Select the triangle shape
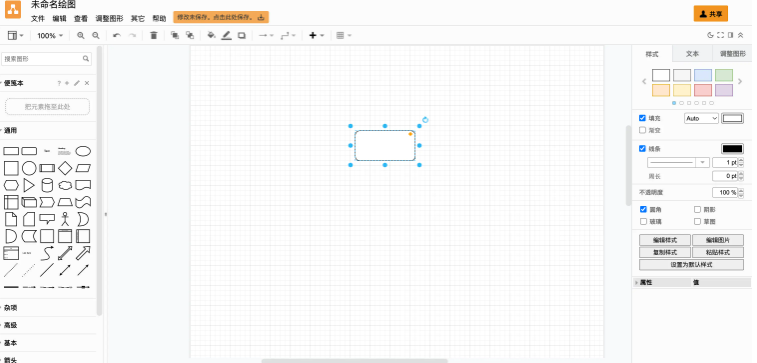757x363 pixels. [29, 185]
